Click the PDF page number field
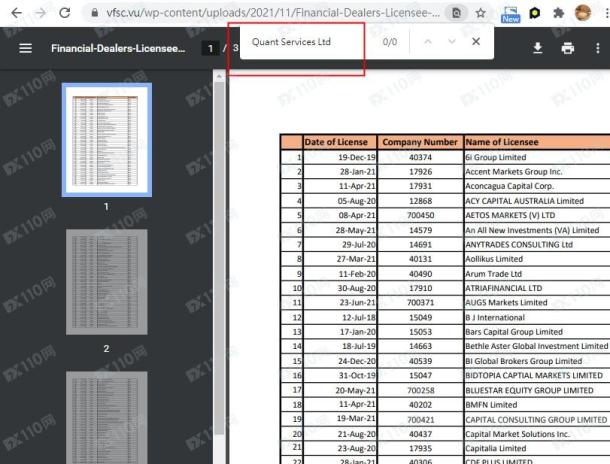 click(210, 48)
